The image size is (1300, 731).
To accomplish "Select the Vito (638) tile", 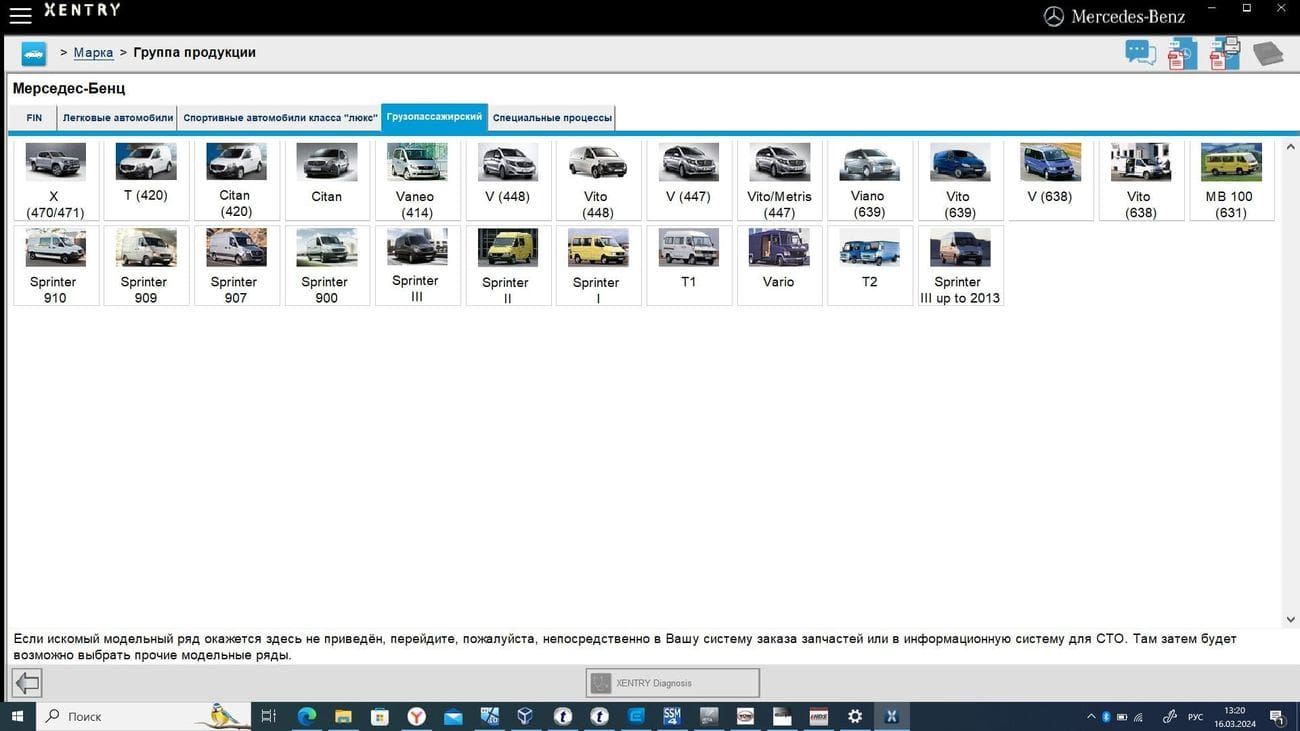I will pos(1141,180).
